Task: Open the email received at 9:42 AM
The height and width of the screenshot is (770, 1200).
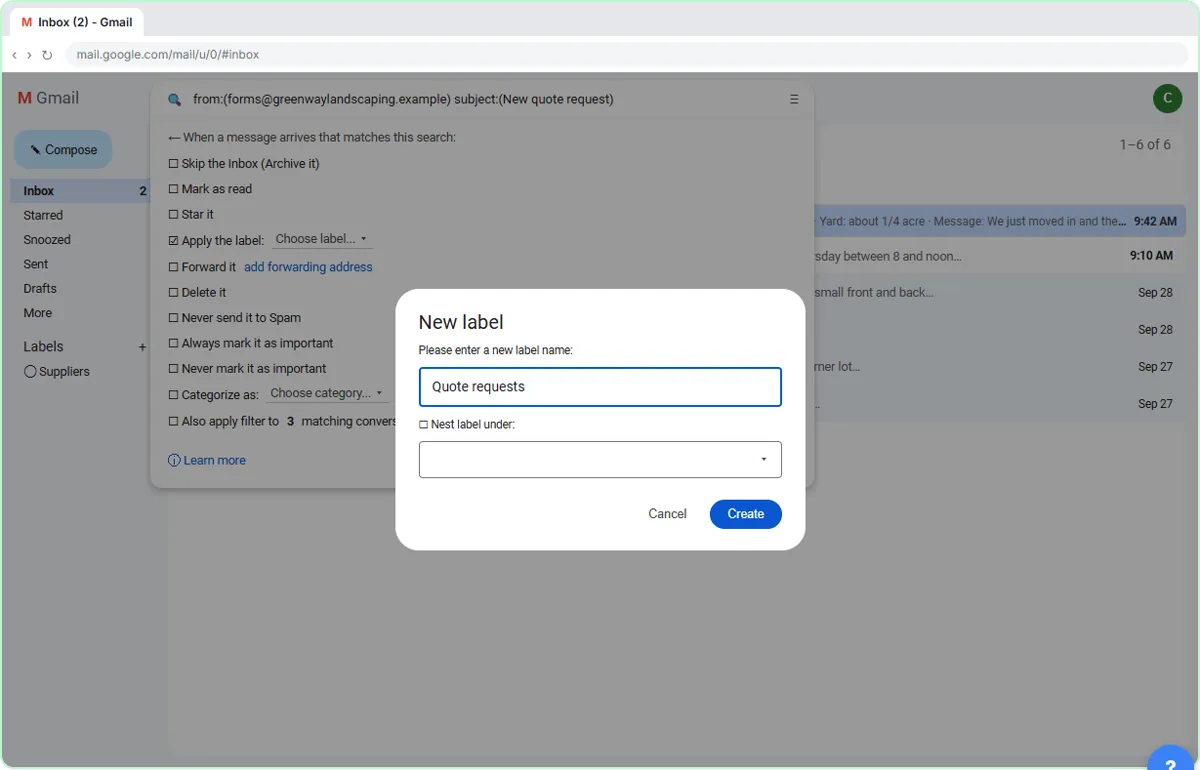Action: 1000,222
